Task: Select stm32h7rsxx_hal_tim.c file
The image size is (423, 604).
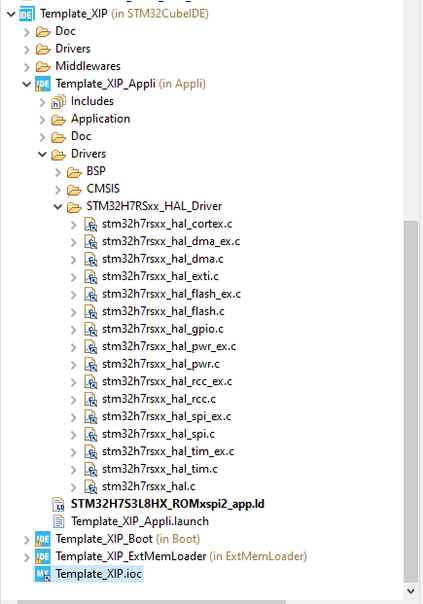Action: point(159,469)
